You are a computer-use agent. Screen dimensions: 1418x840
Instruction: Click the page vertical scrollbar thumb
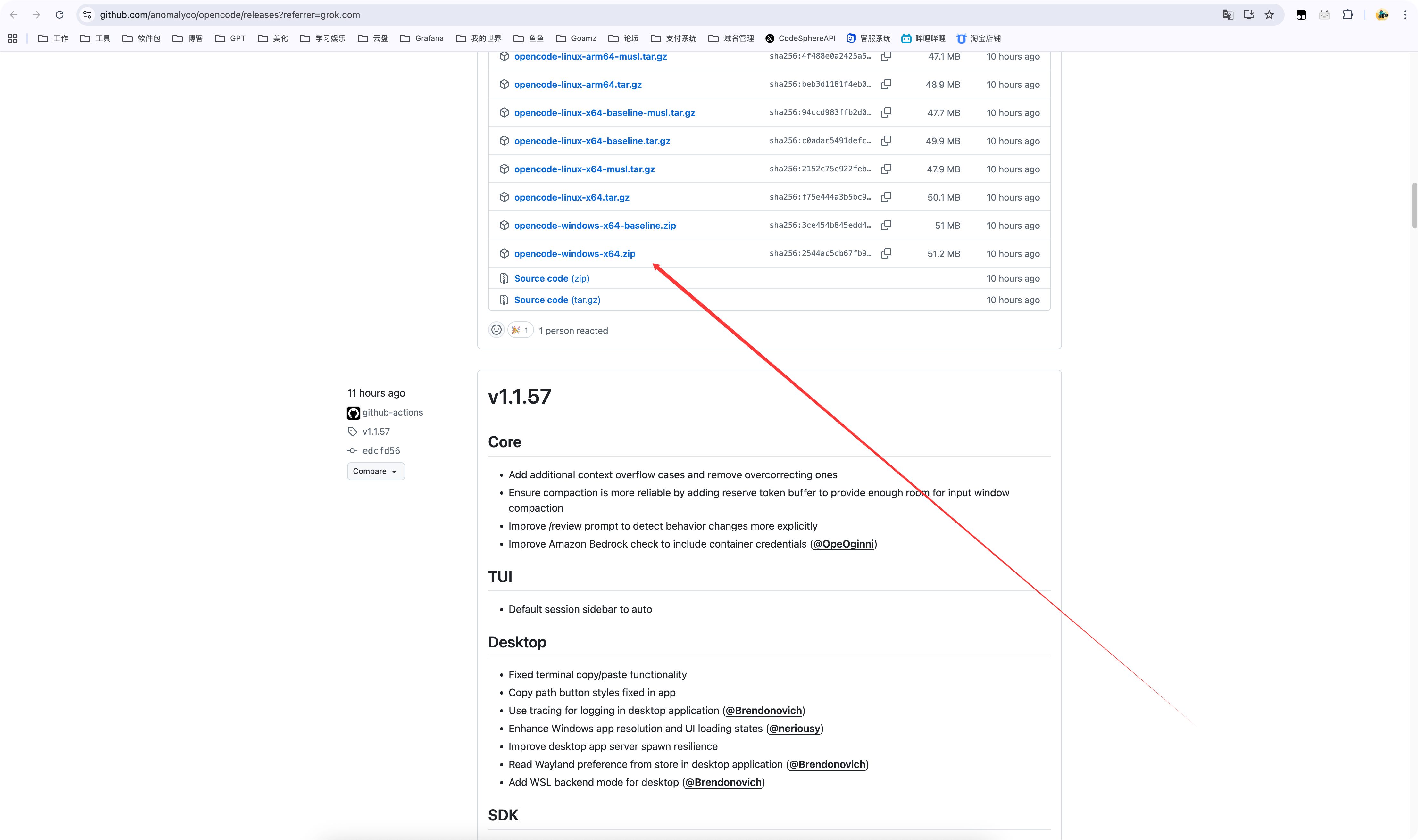tap(1414, 205)
